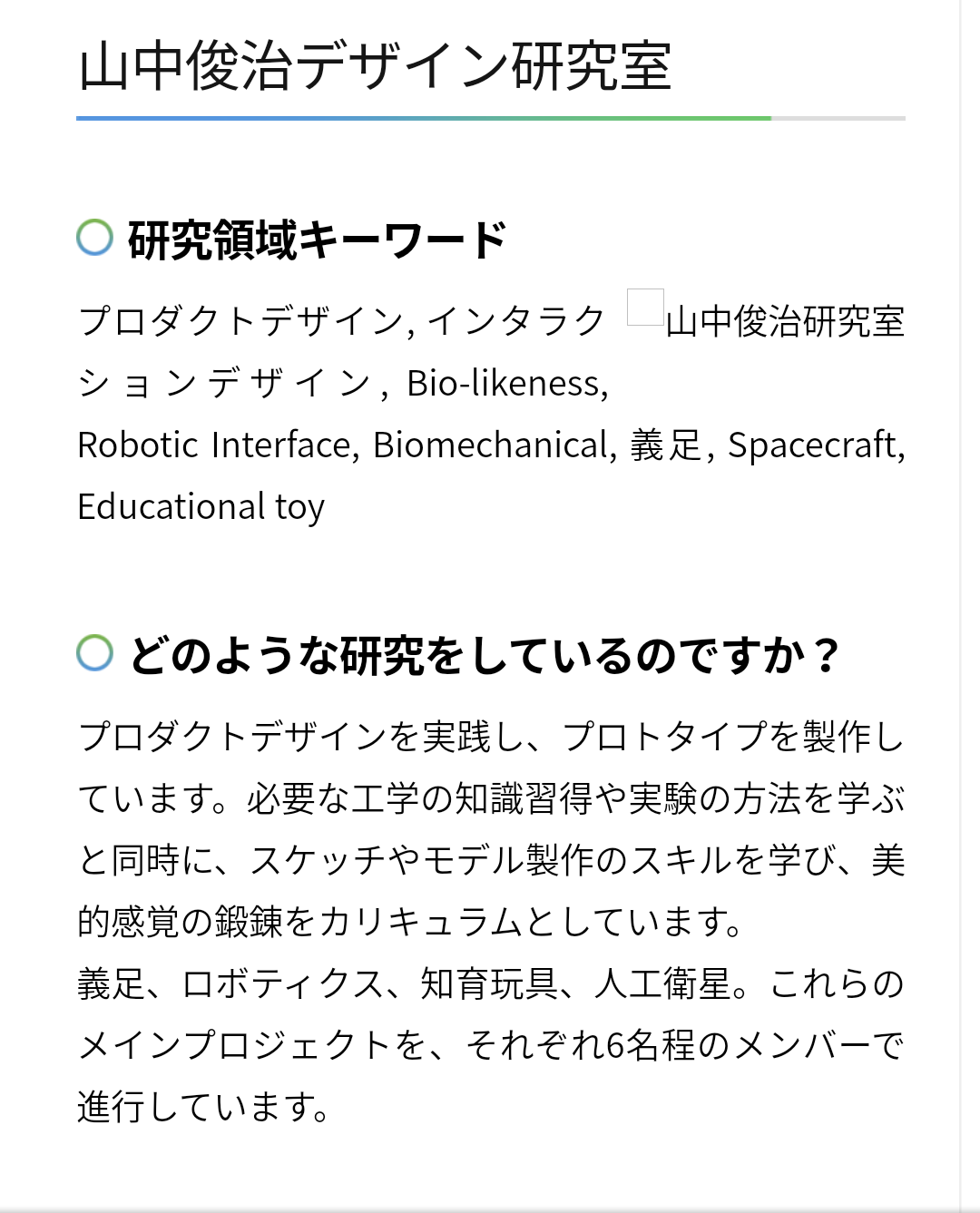The image size is (980, 1213).
Task: Click the circle icon beside 研究領域キーワード
Action: point(95,238)
